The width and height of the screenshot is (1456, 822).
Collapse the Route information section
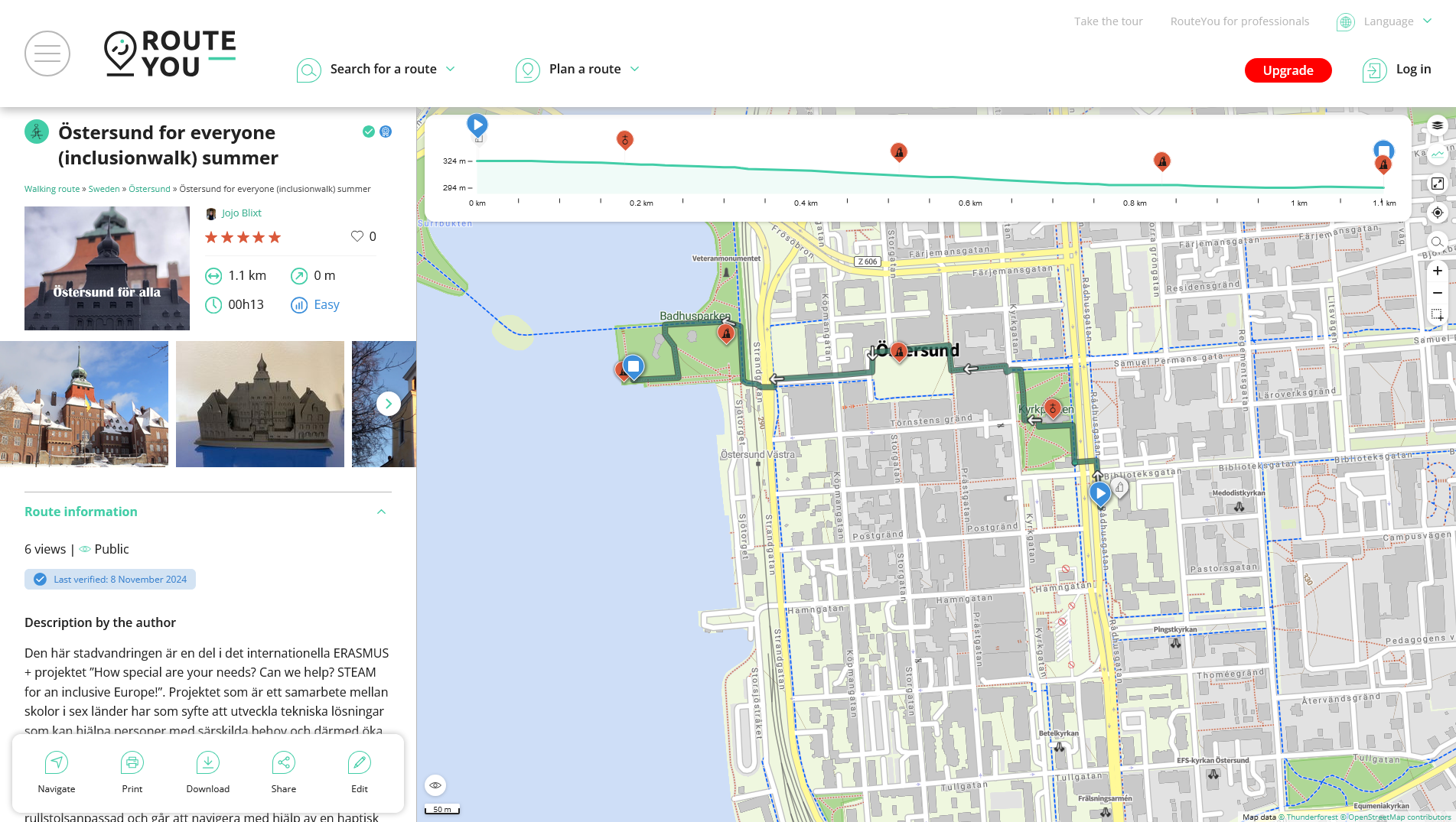(x=381, y=512)
